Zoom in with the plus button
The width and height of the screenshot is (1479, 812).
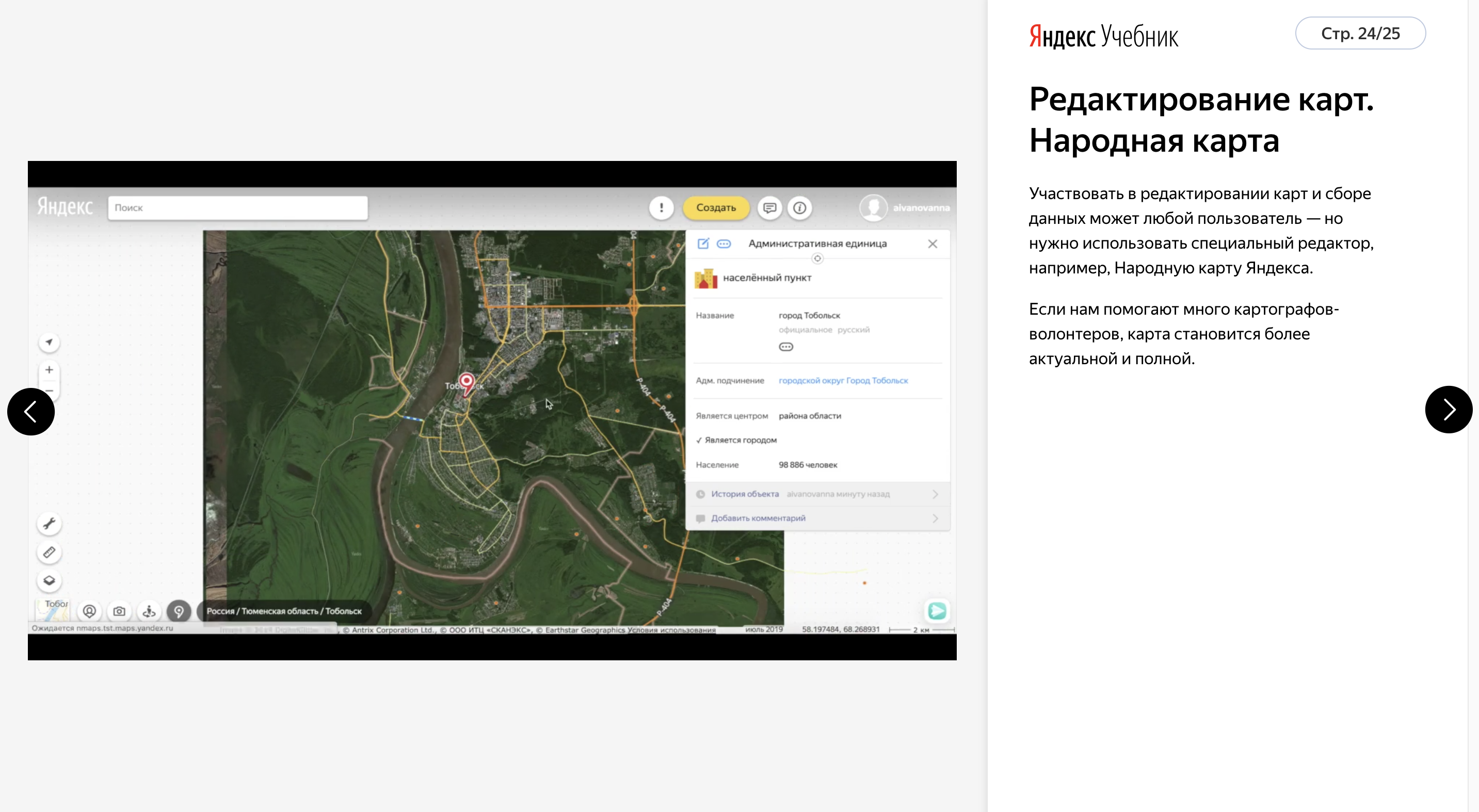[x=50, y=369]
